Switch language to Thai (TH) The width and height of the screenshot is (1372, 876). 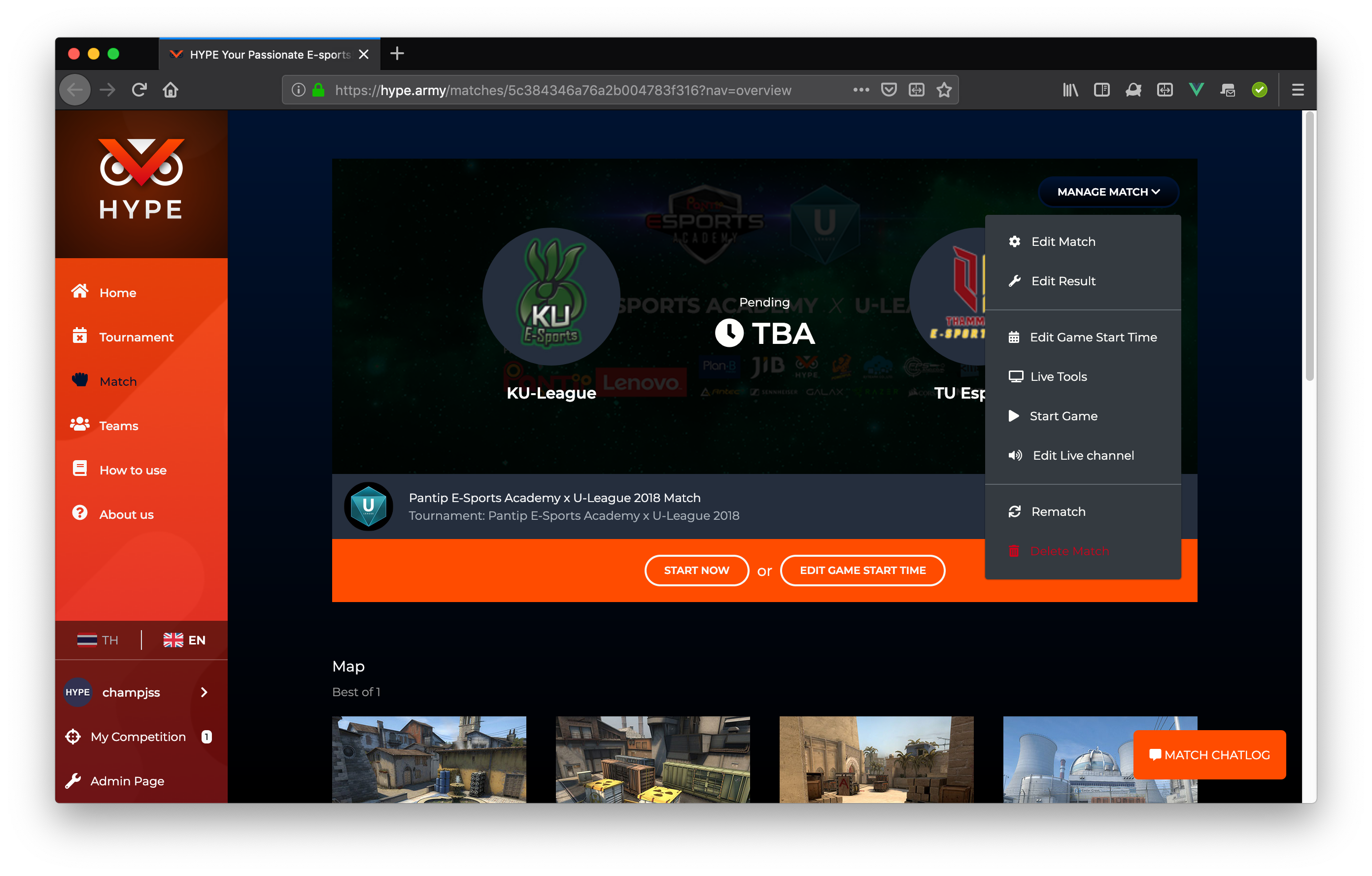[x=98, y=640]
